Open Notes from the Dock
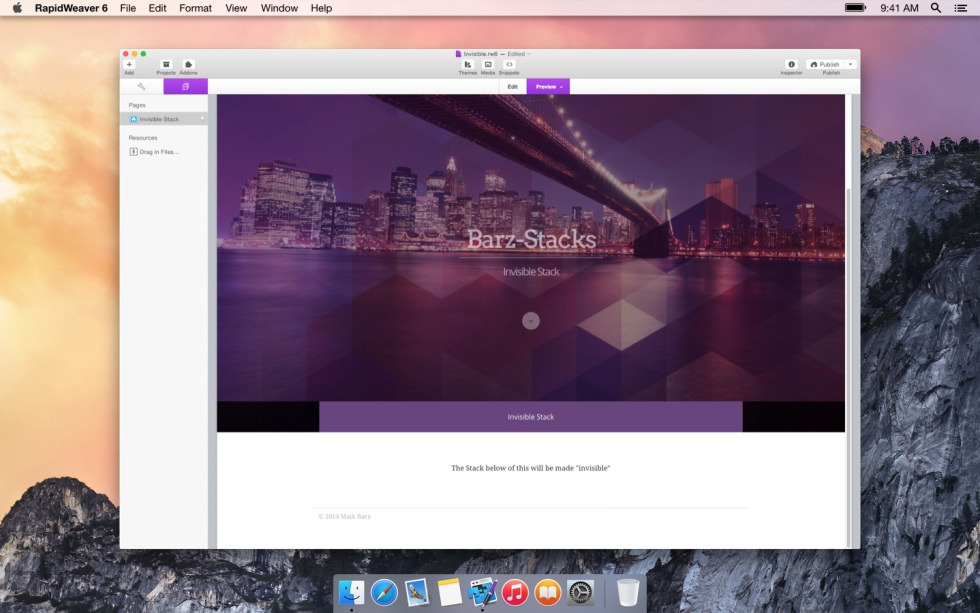Image resolution: width=980 pixels, height=613 pixels. point(449,592)
